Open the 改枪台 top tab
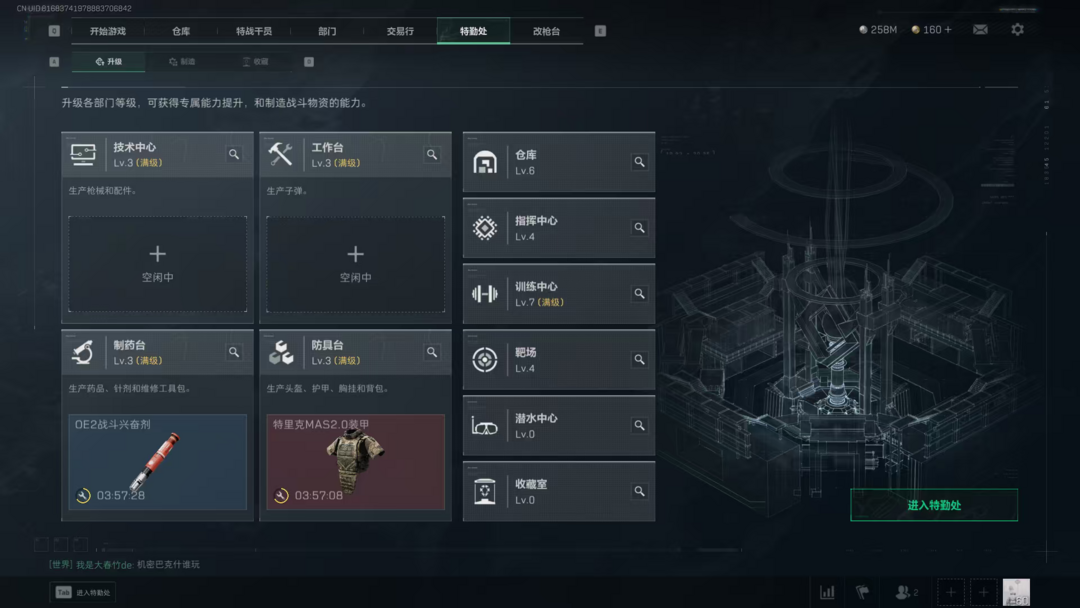1080x608 pixels. tap(546, 31)
